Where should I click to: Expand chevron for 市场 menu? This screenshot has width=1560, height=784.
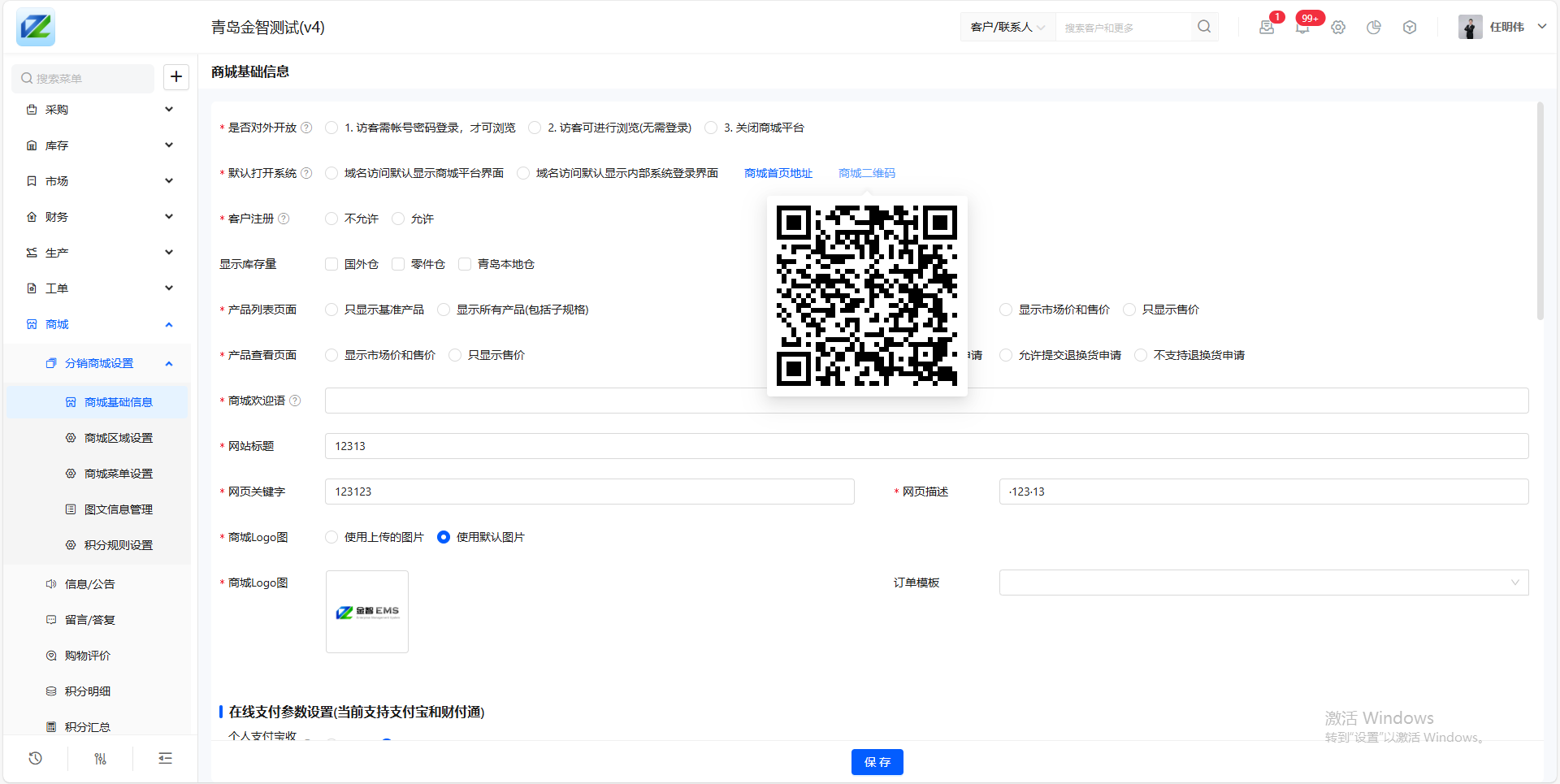click(x=169, y=181)
